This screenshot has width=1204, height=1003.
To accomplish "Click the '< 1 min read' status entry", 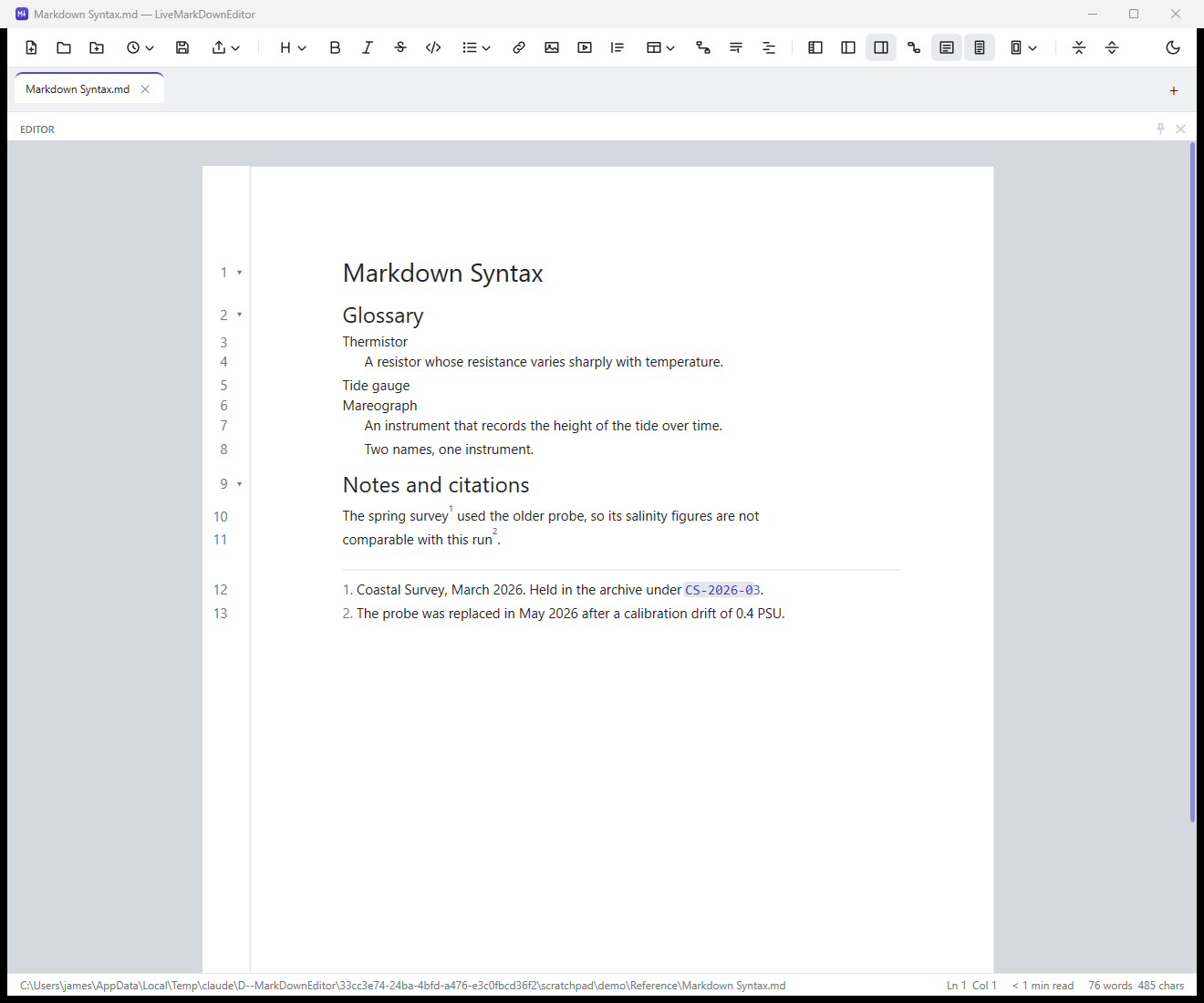I will tap(1043, 986).
